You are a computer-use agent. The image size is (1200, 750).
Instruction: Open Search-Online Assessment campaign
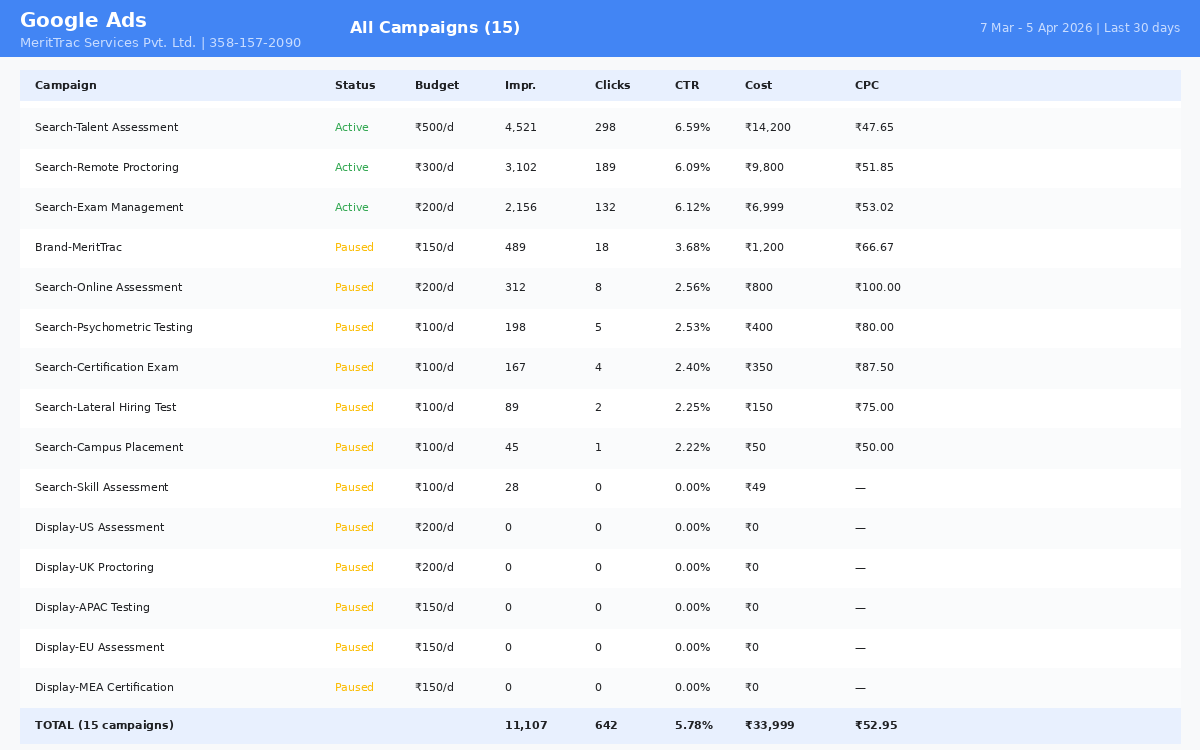108,288
